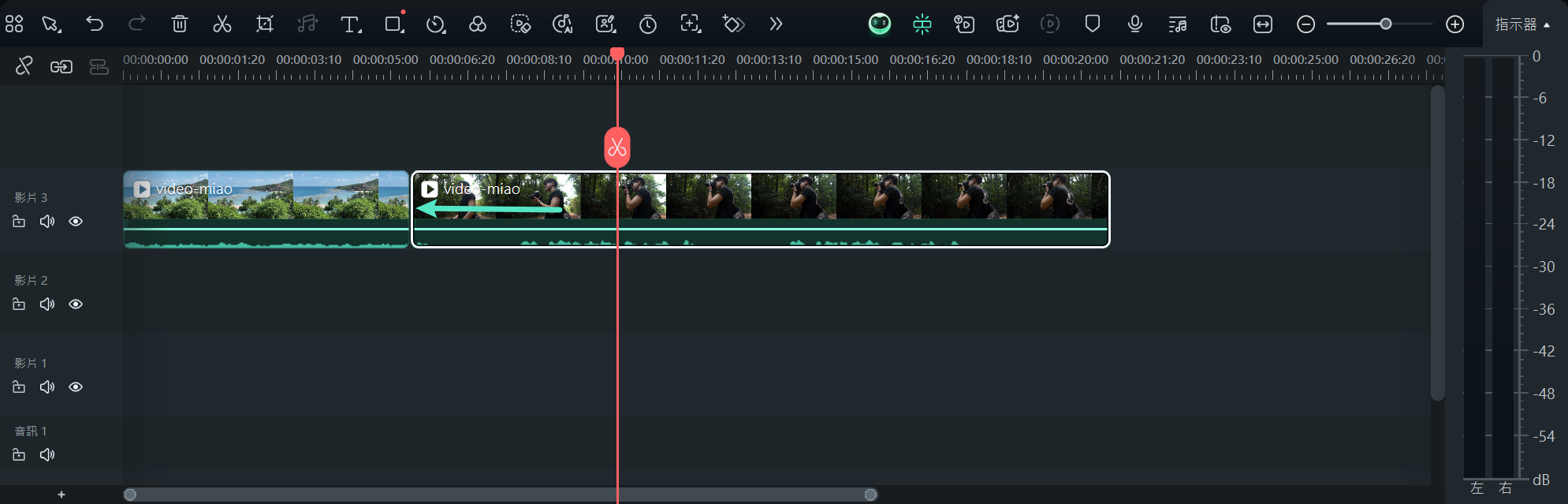Lock the 影片 2 track

pos(19,304)
